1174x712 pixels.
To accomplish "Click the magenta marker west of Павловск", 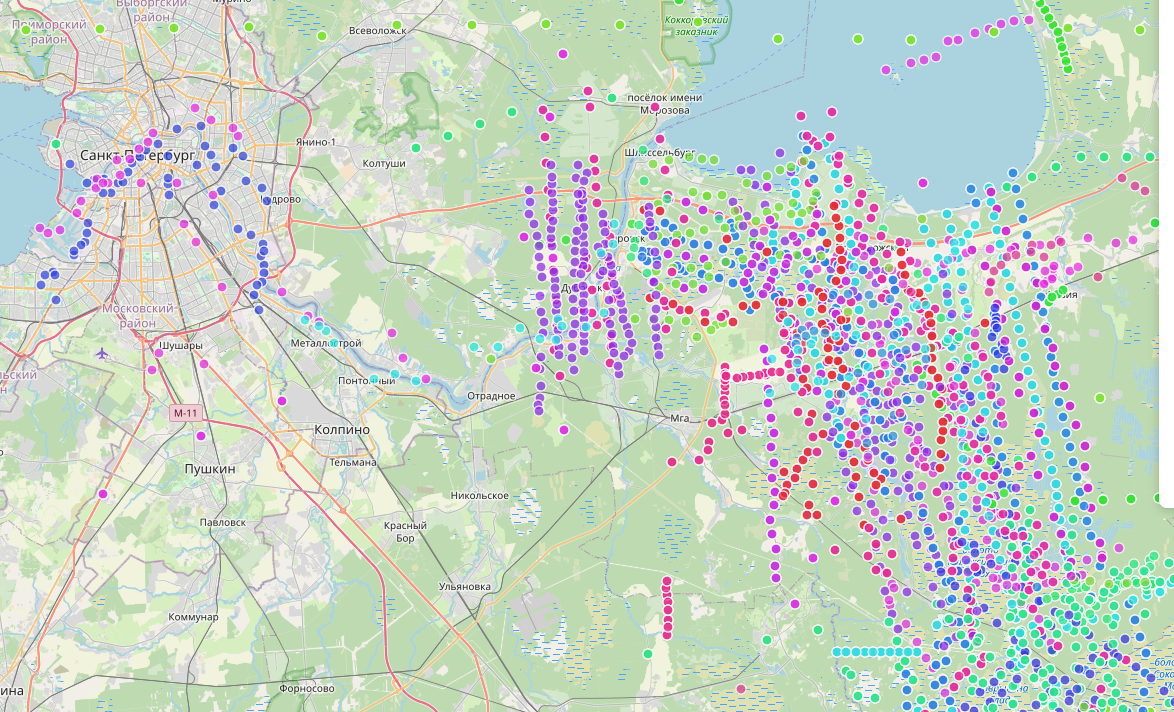I will [103, 494].
